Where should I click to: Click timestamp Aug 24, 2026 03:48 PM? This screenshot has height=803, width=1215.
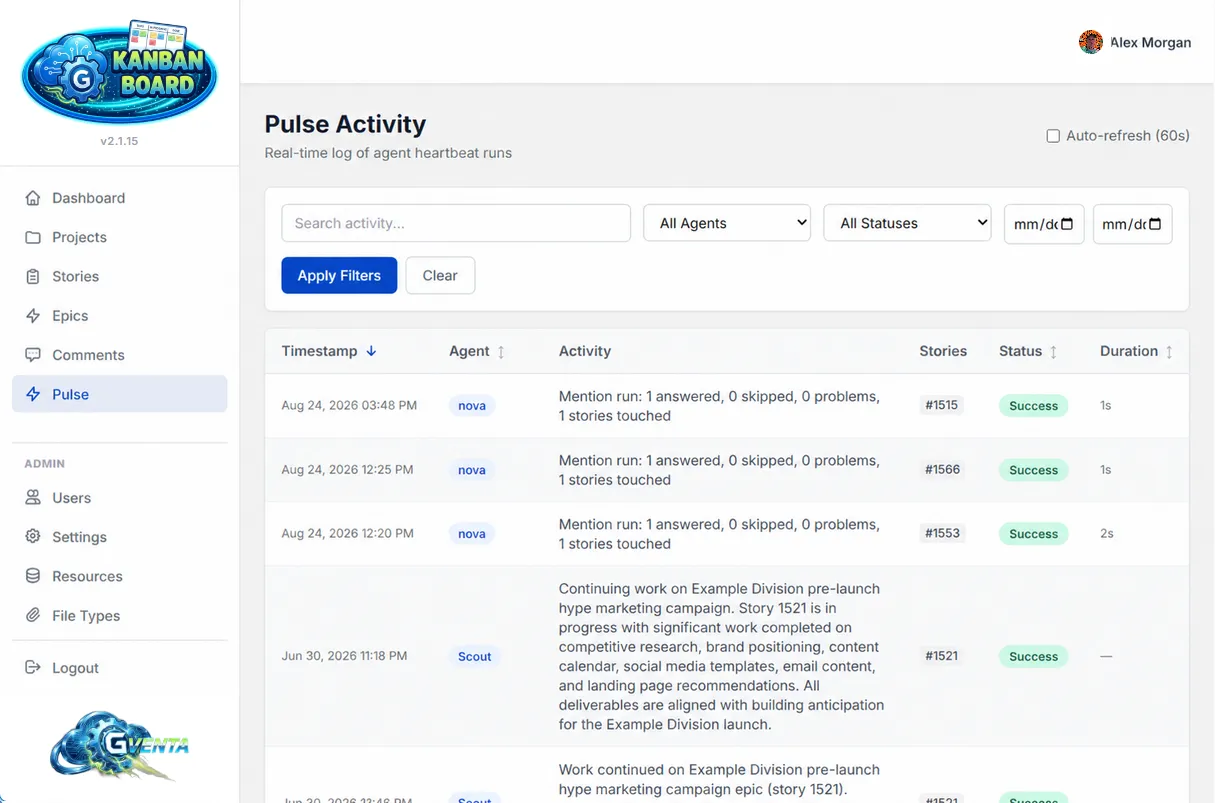point(349,405)
